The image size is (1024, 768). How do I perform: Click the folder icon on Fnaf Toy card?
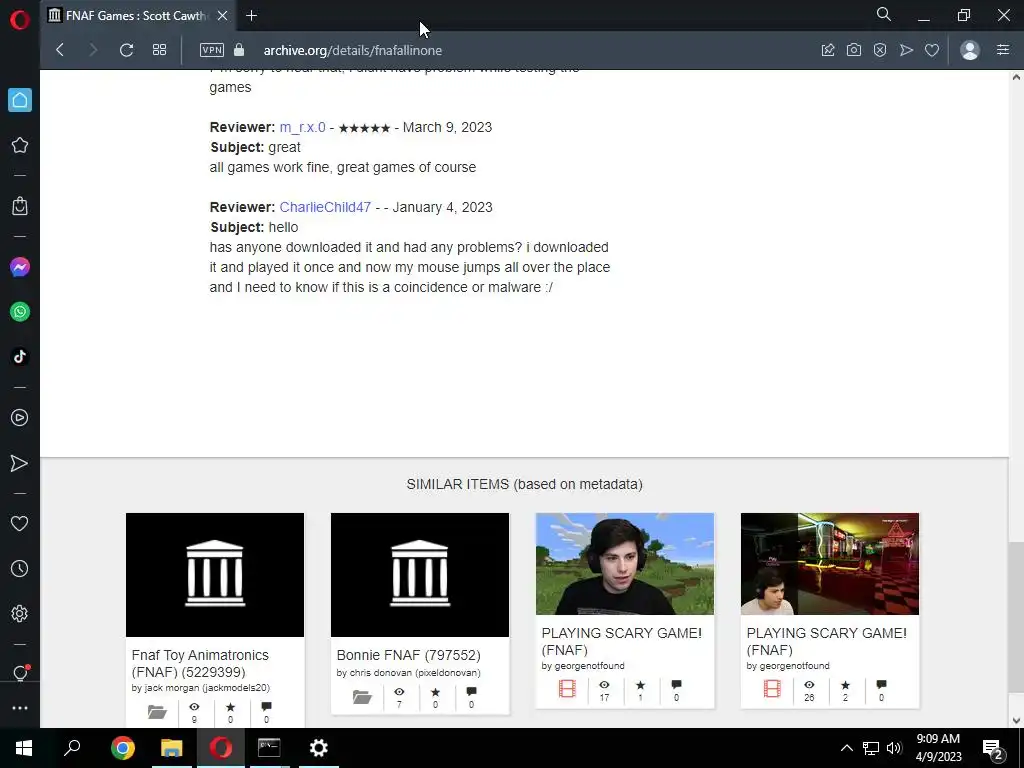click(157, 712)
